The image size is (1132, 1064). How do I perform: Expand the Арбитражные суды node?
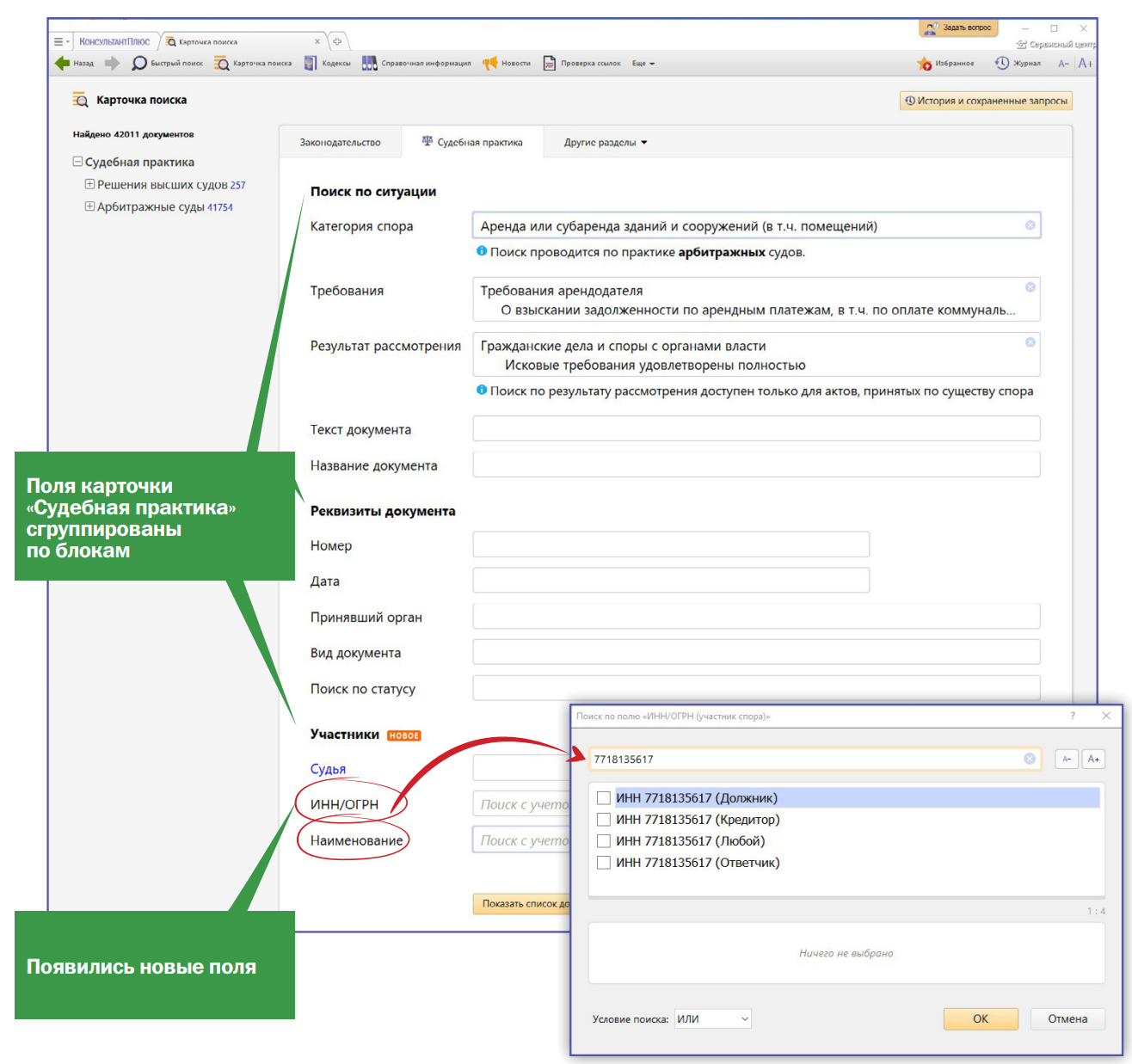pos(89,206)
